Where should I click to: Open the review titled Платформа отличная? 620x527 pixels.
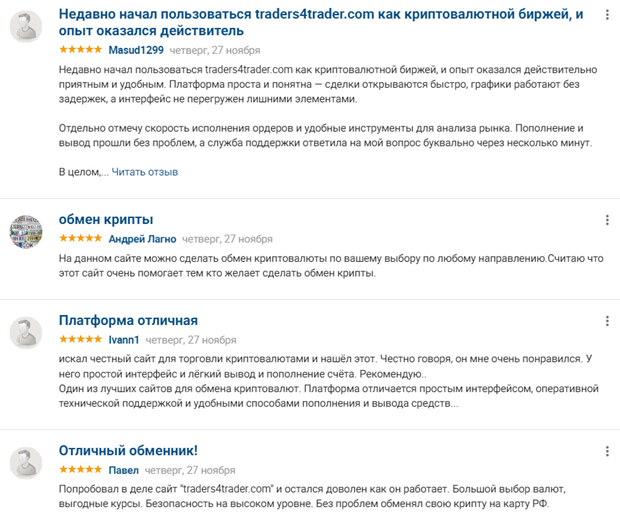pos(128,321)
